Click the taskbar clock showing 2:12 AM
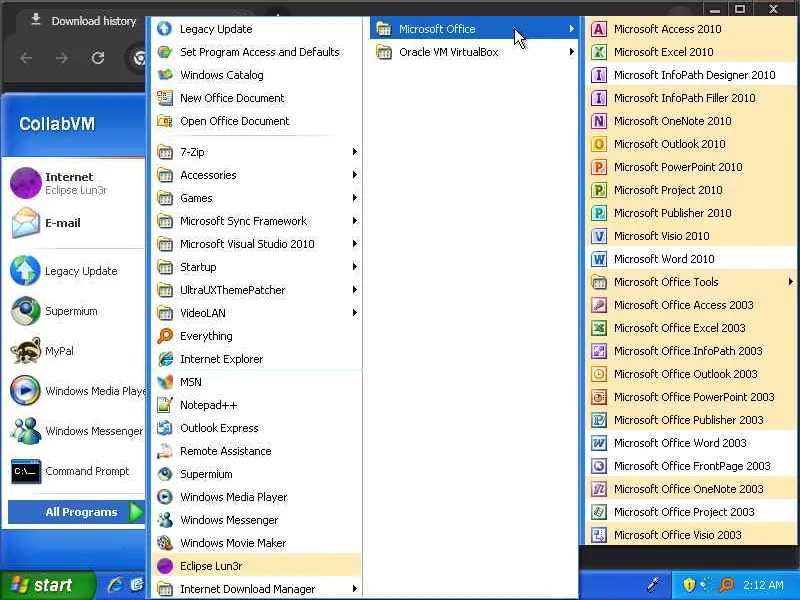This screenshot has width=800, height=600. [x=763, y=585]
